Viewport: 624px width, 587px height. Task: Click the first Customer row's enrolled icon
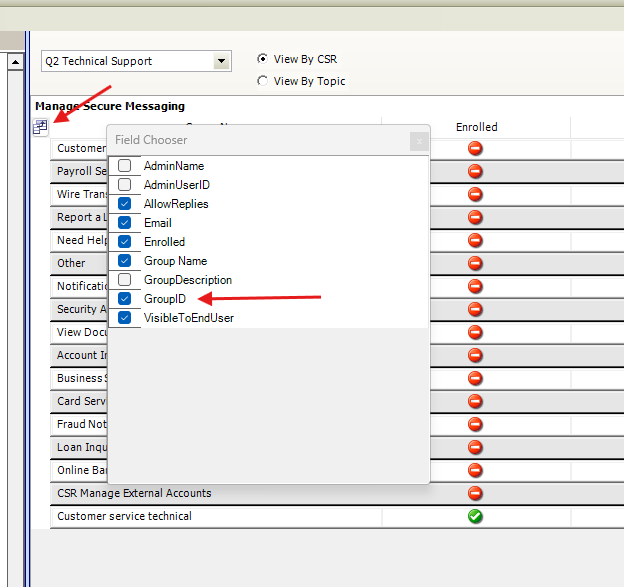(475, 148)
